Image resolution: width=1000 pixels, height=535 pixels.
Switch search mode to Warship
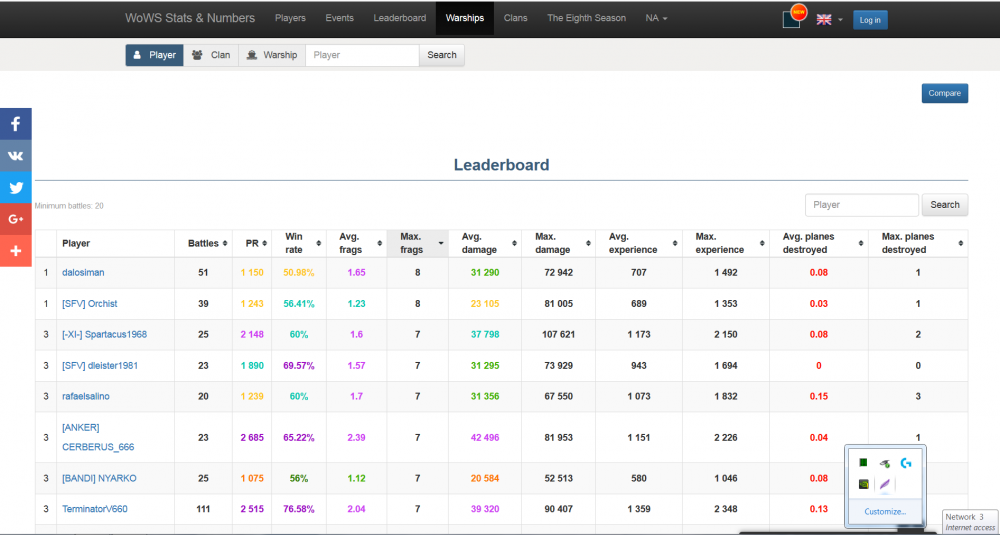pyautogui.click(x=272, y=55)
